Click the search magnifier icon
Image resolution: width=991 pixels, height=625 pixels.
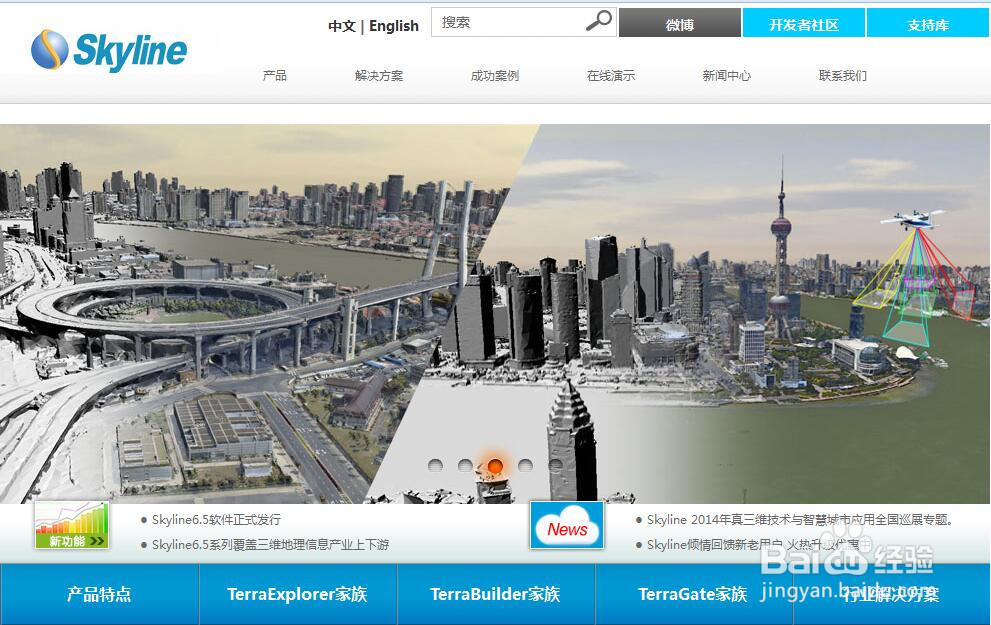tap(599, 21)
